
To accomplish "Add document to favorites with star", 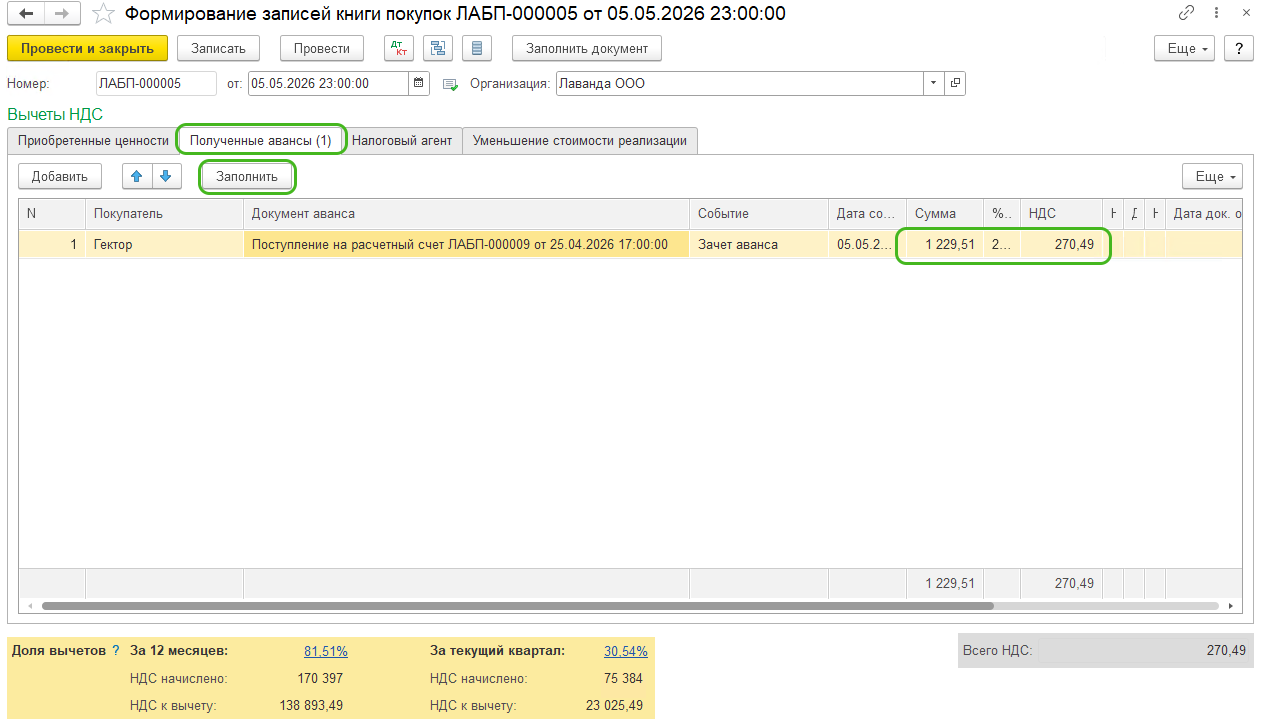I will pyautogui.click(x=102, y=14).
